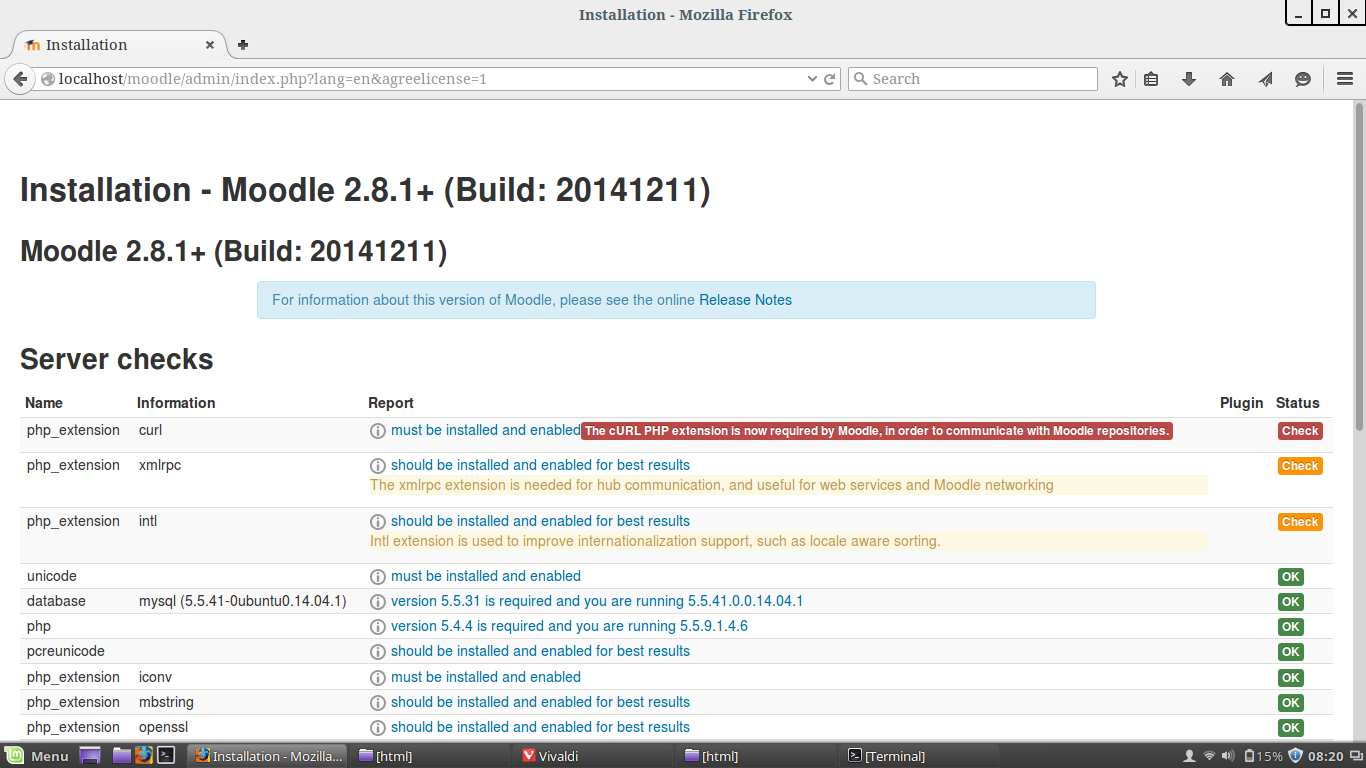
Task: Click red Check status for curl
Action: (x=1300, y=431)
